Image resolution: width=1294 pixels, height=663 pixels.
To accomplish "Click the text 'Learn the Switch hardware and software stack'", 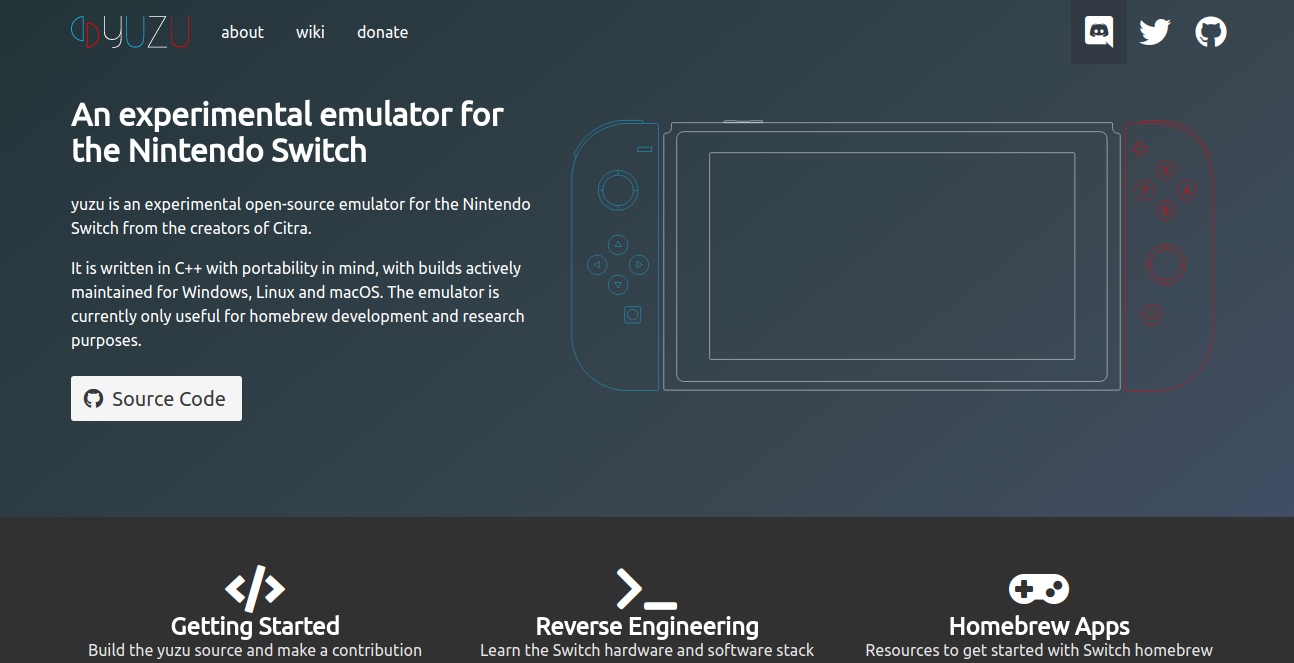I will (x=647, y=650).
